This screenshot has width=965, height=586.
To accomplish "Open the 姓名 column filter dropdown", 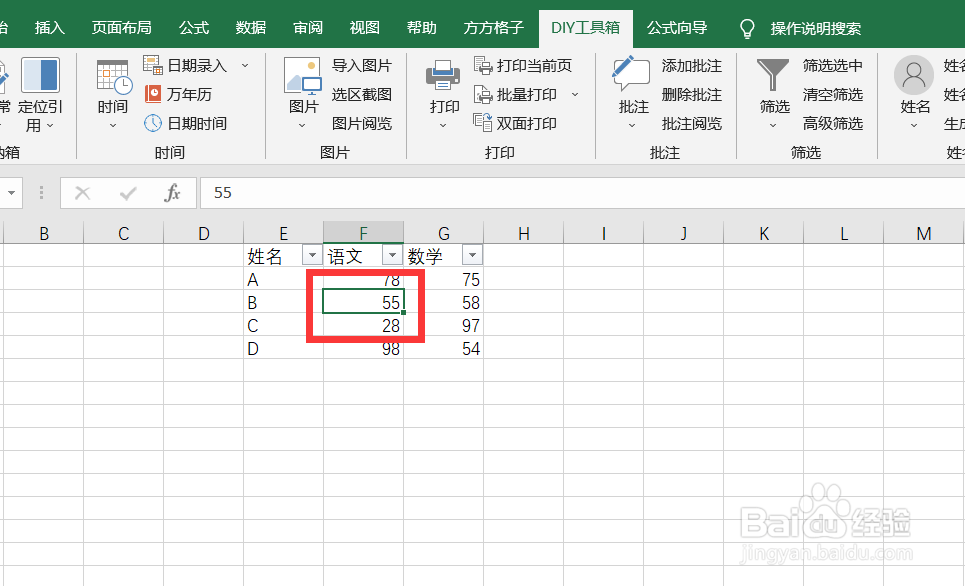I will coord(312,255).
